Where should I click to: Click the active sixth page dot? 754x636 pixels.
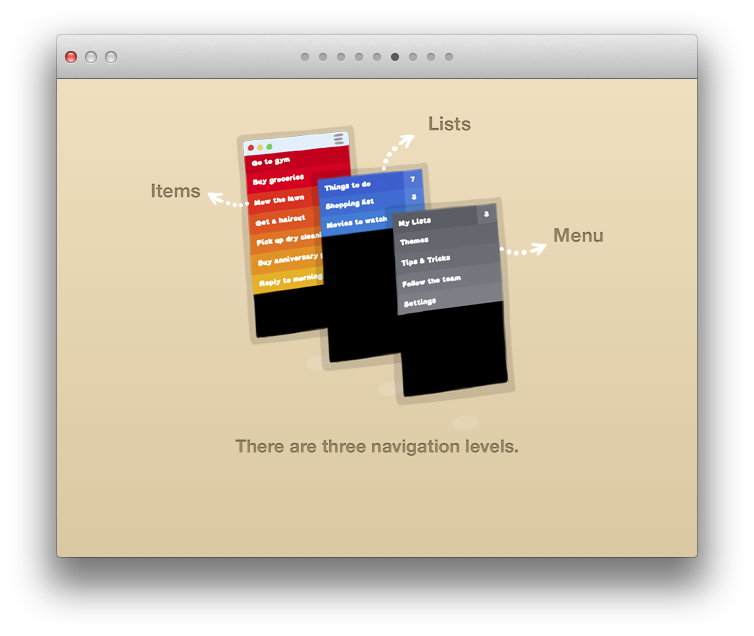pyautogui.click(x=395, y=57)
